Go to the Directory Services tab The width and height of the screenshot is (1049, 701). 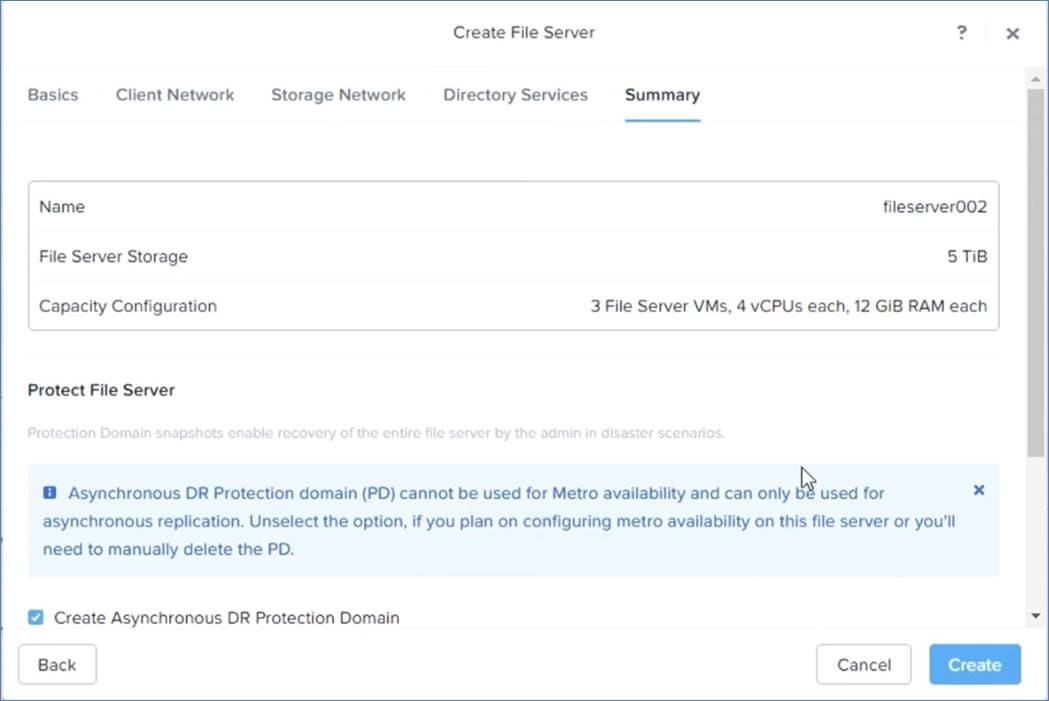(x=515, y=95)
